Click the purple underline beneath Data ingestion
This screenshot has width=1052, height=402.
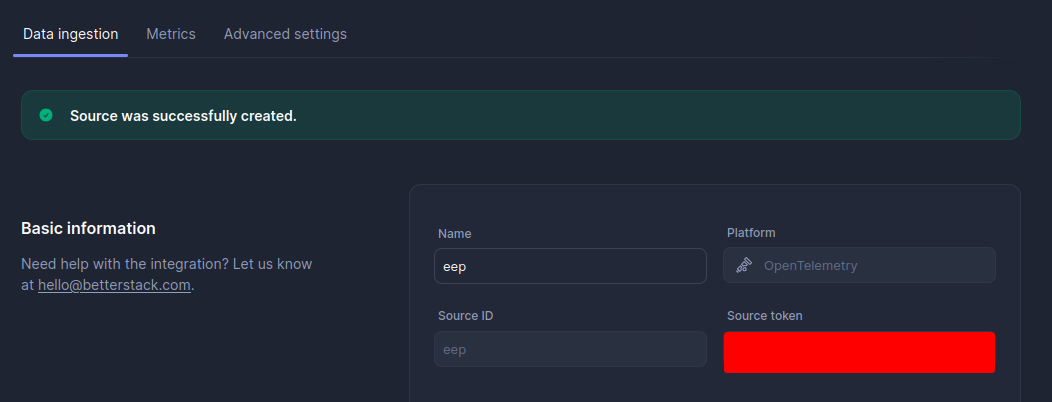(70, 55)
